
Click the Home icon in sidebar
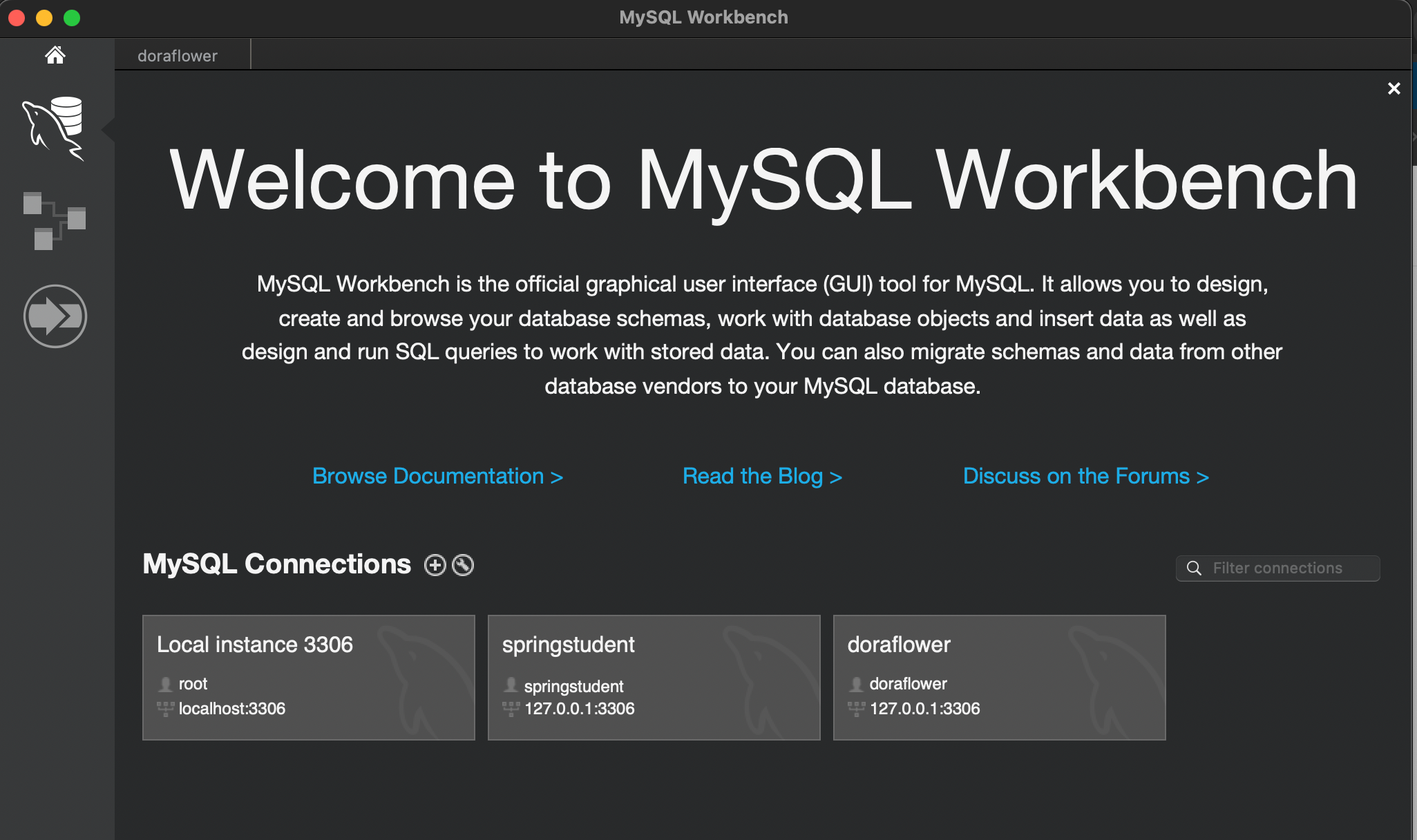[55, 55]
